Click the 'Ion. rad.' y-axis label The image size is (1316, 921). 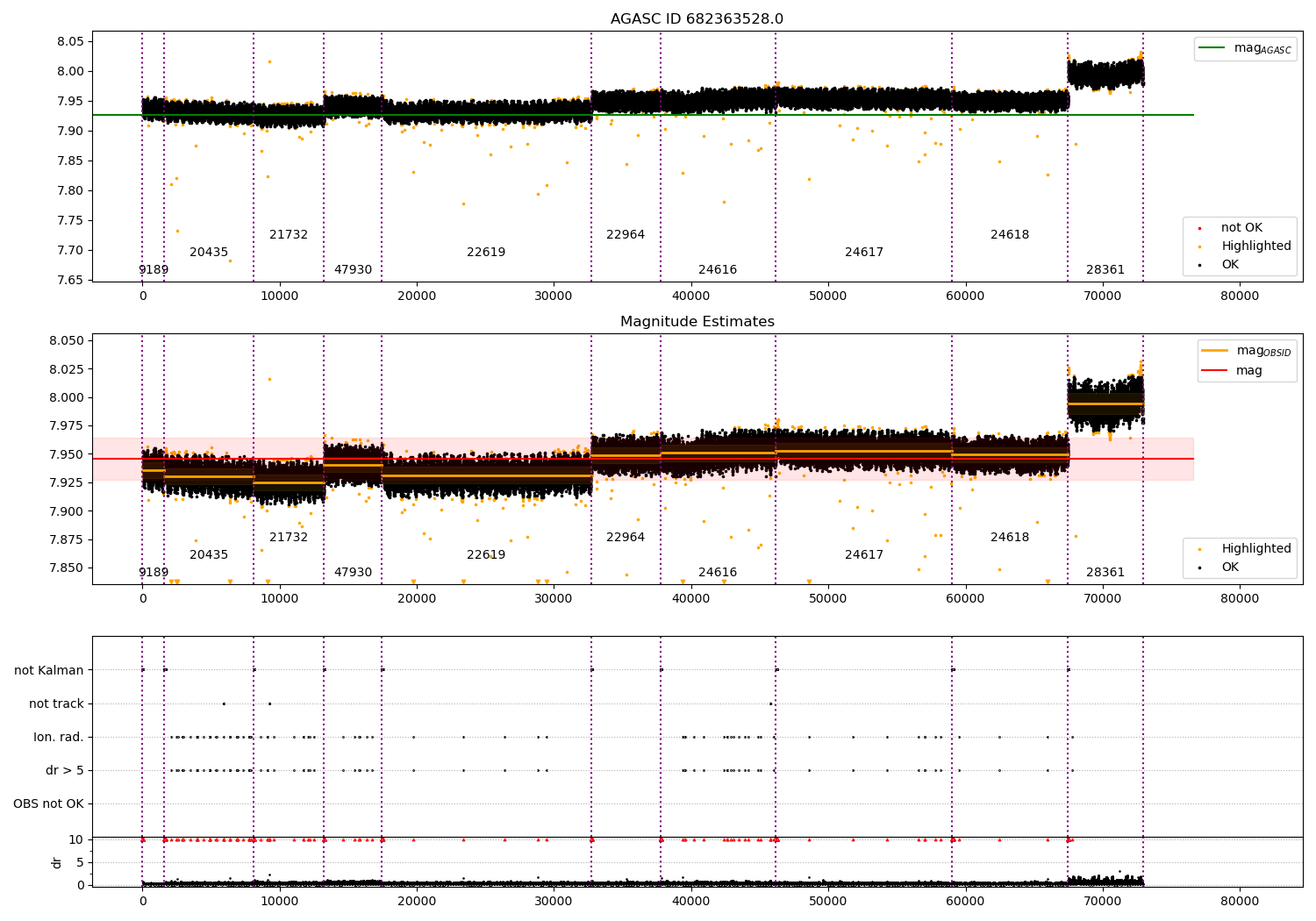click(x=59, y=738)
